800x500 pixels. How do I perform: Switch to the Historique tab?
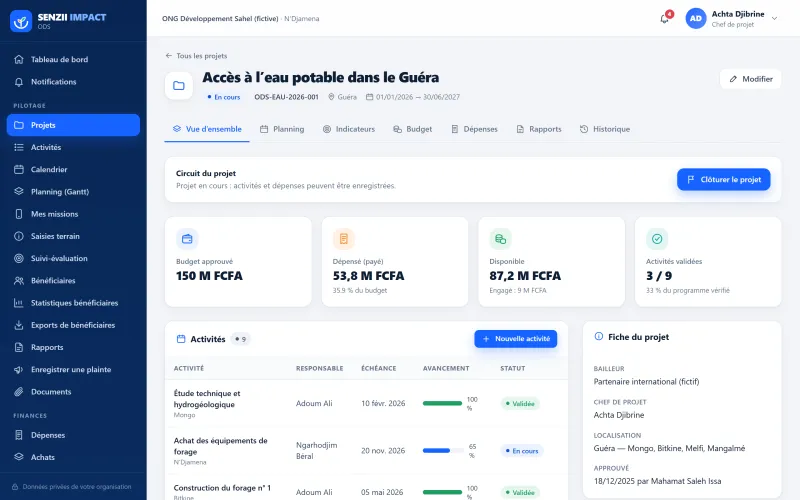605,129
